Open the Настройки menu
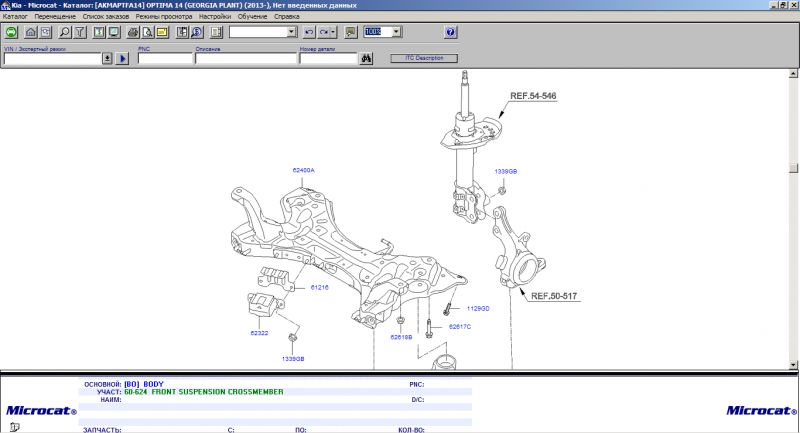Image resolution: width=800 pixels, height=433 pixels. [x=215, y=16]
